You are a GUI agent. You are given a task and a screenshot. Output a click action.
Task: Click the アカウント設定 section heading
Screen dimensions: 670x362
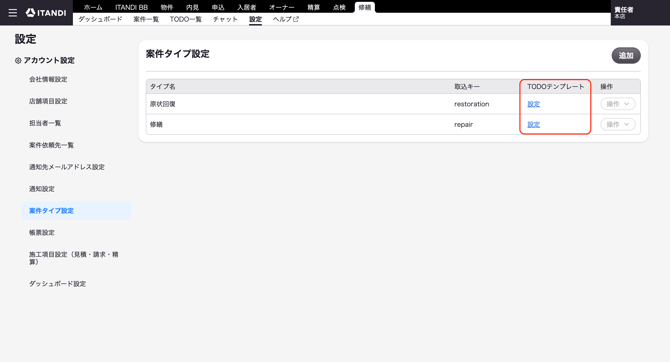click(49, 61)
